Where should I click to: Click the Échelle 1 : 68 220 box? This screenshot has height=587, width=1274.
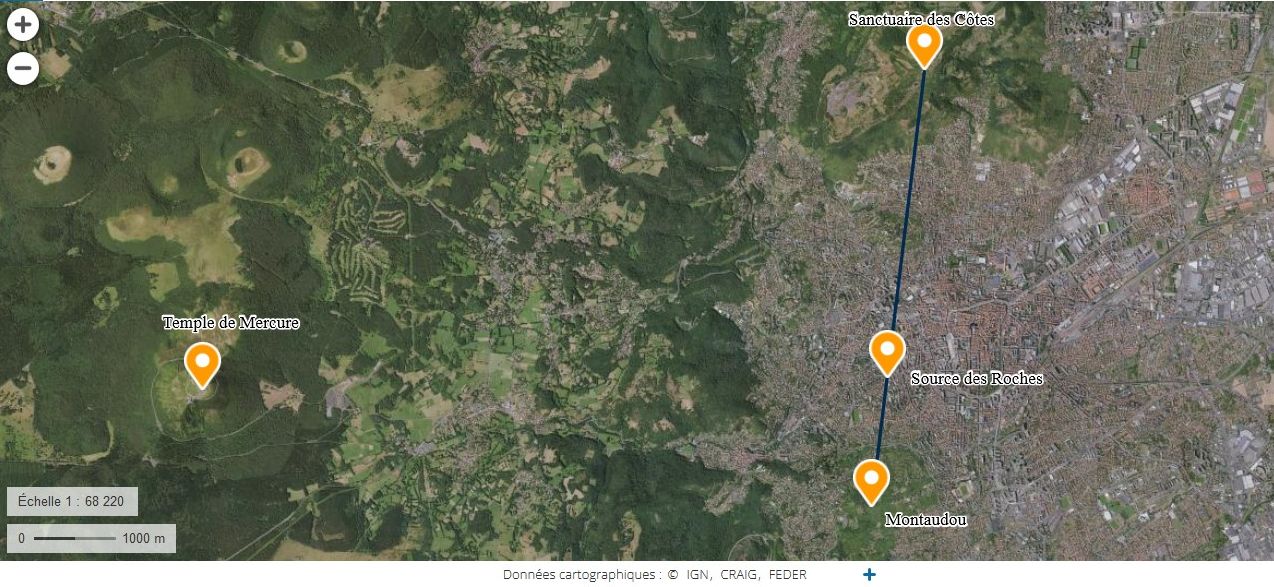click(72, 501)
